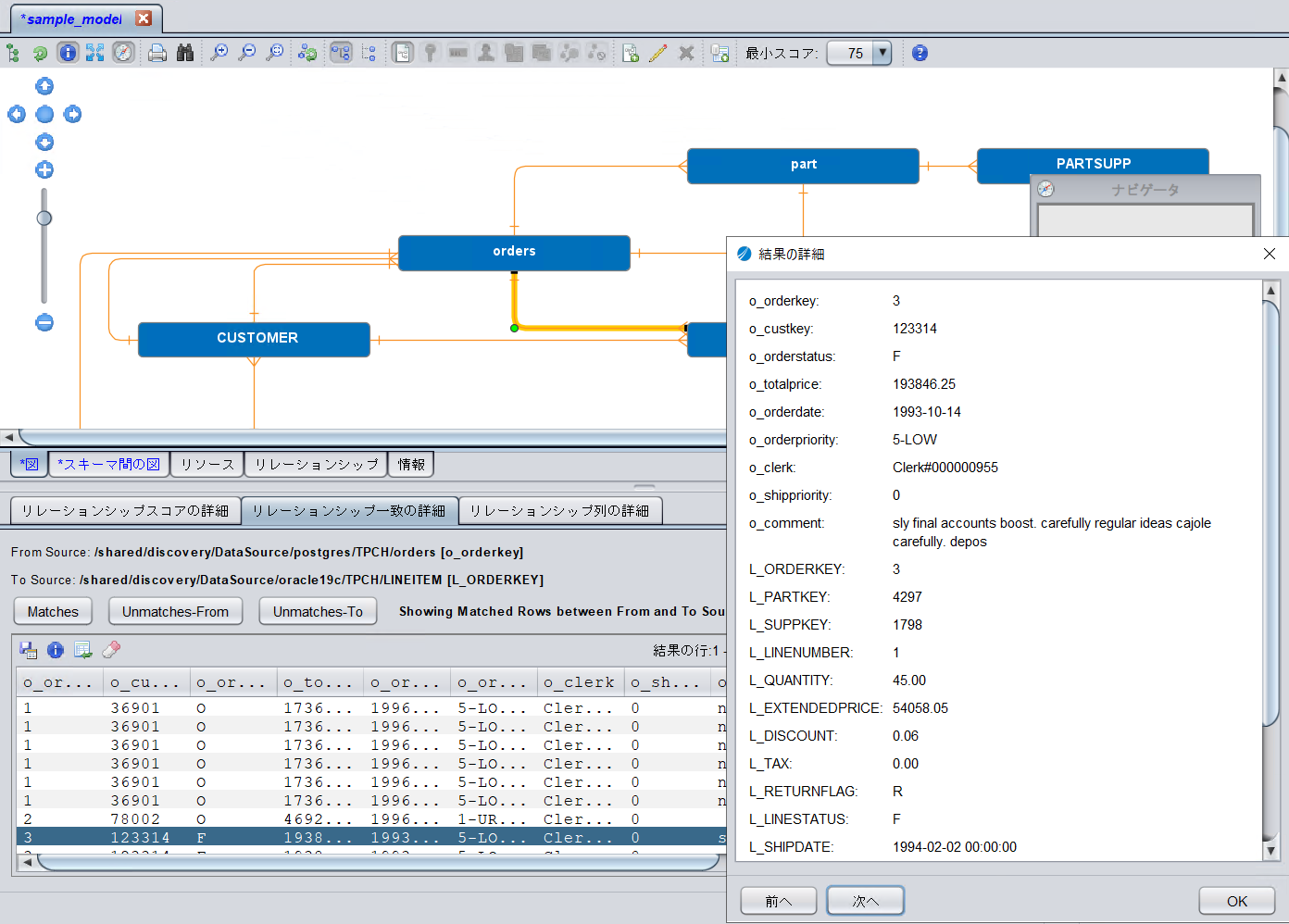
Task: Pan diagram right with the right arrow
Action: (x=72, y=114)
